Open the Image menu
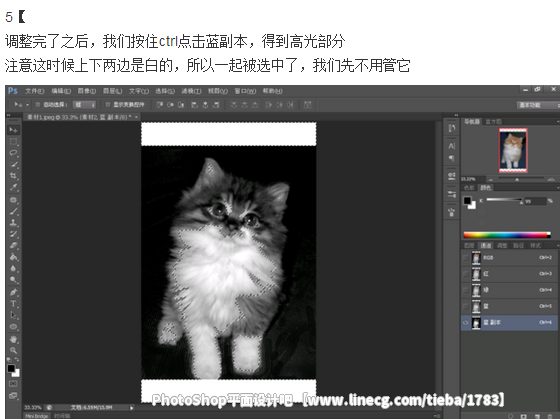The width and height of the screenshot is (560, 419). pyautogui.click(x=87, y=91)
